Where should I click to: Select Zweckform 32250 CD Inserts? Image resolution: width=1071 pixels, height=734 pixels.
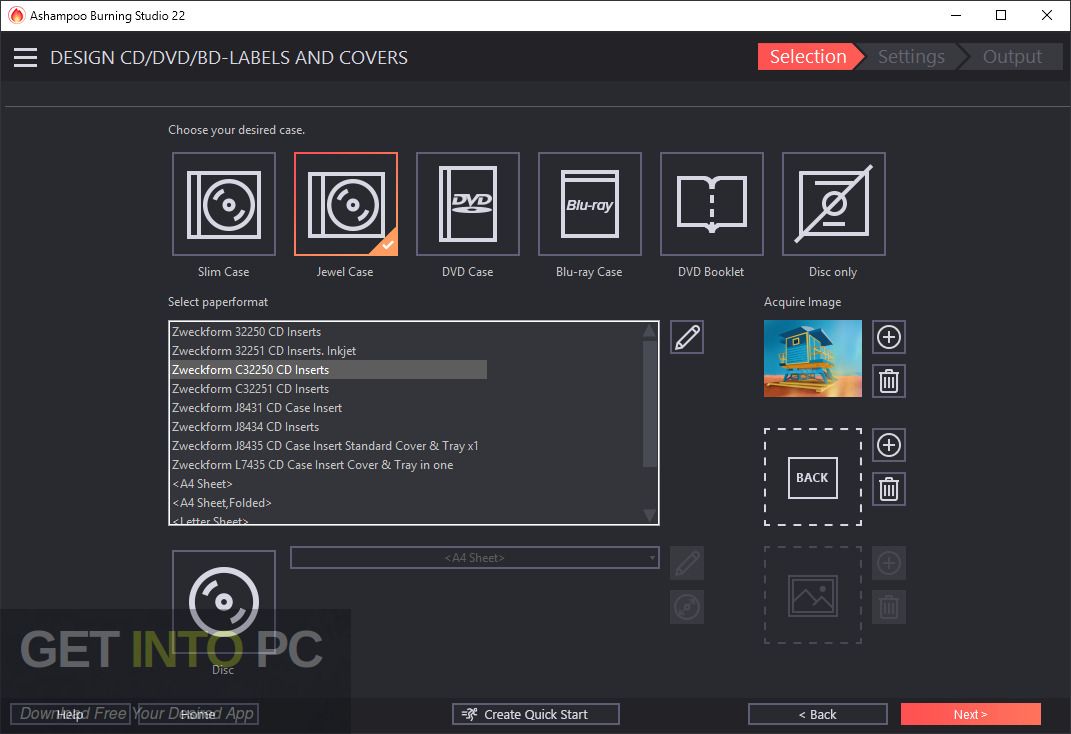[x=329, y=332]
